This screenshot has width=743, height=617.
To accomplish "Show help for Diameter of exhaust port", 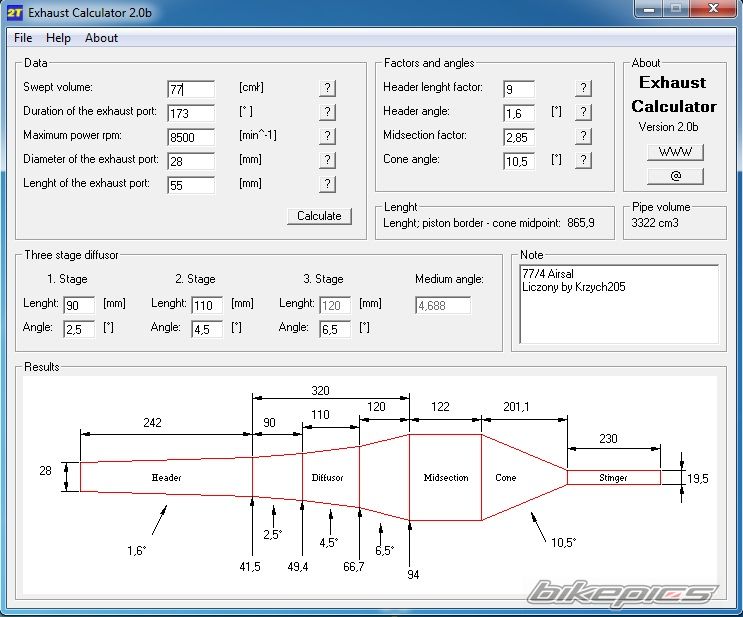I will click(x=327, y=160).
